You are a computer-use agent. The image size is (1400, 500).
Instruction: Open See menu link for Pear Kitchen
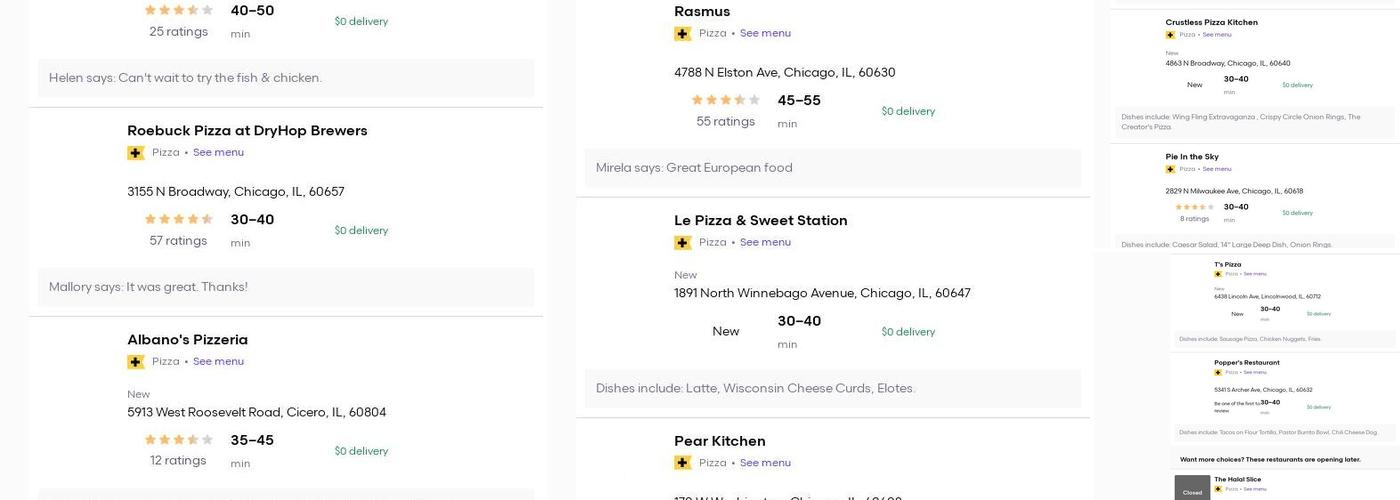(x=765, y=463)
